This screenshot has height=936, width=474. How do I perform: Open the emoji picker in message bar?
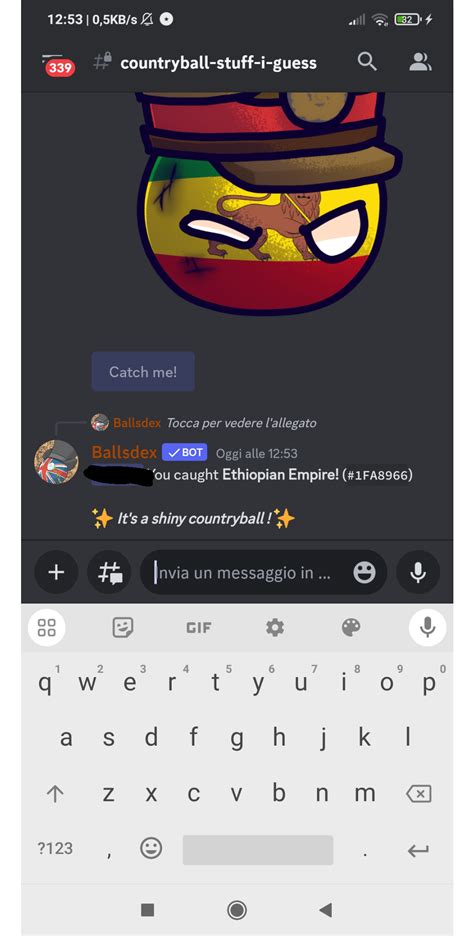coord(364,572)
